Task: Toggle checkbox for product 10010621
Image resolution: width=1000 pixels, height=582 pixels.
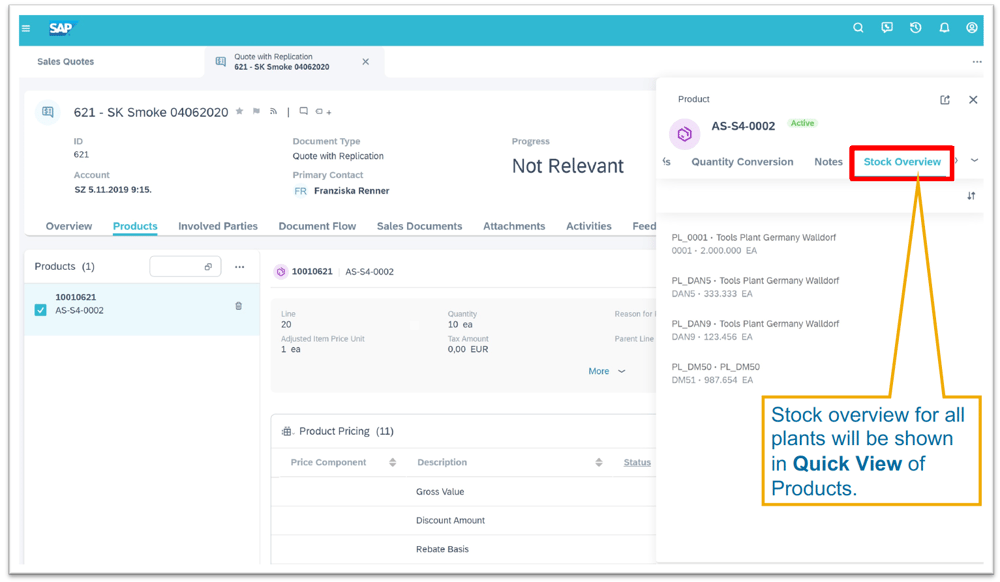Action: pos(41,310)
